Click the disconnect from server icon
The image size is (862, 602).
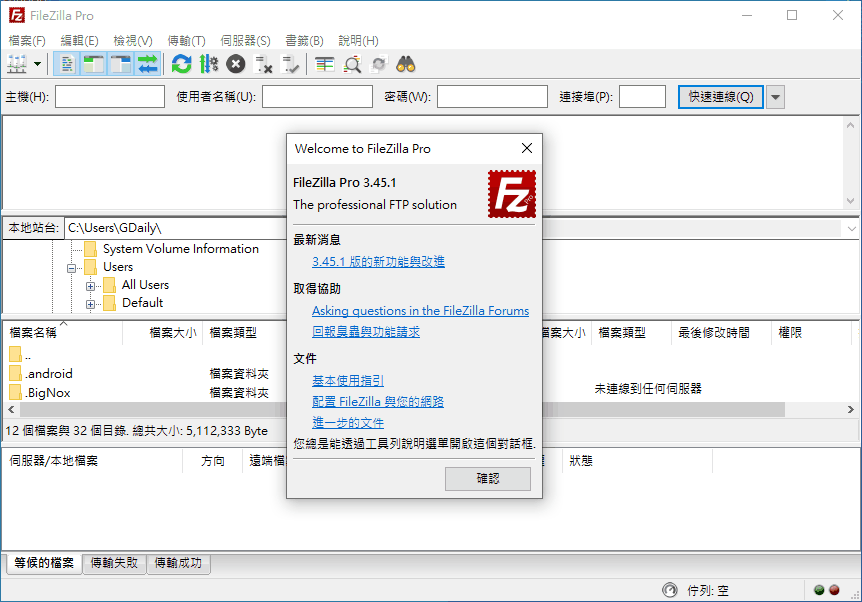(x=263, y=64)
